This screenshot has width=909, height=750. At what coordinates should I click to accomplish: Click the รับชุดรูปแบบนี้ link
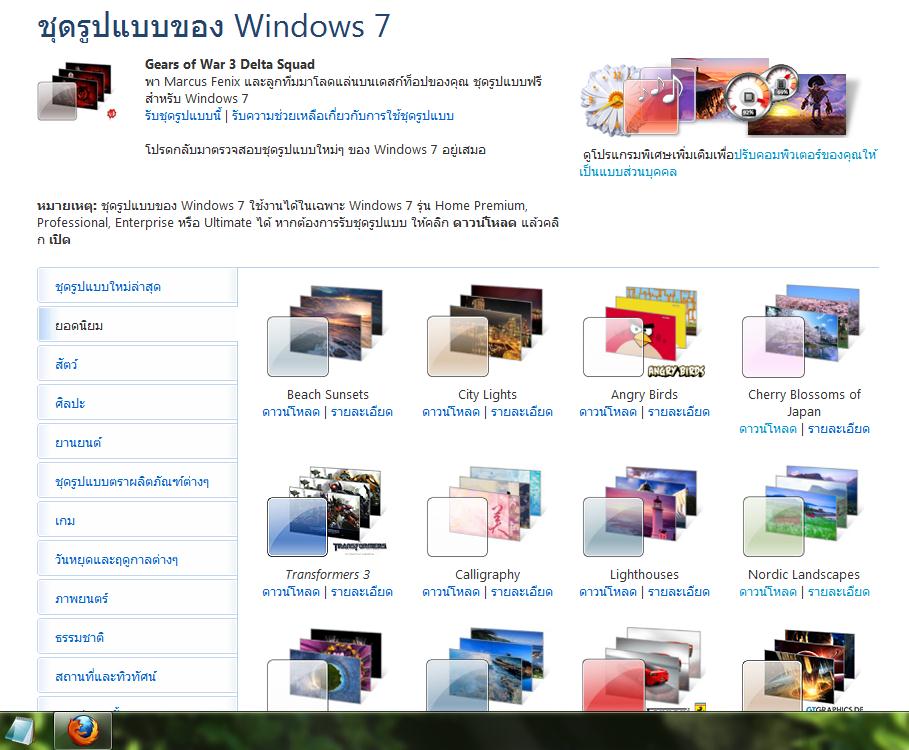[183, 116]
